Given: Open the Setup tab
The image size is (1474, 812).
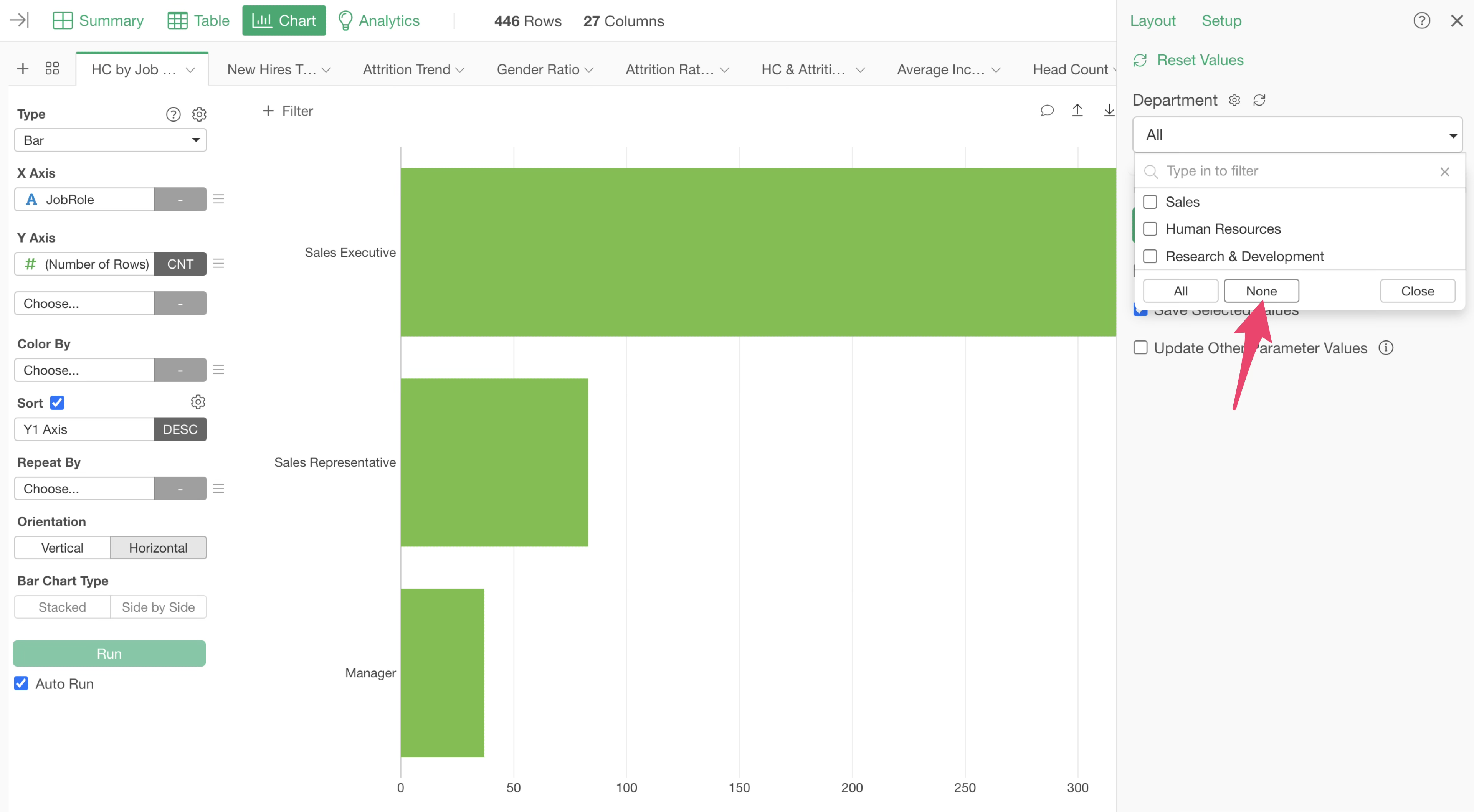Looking at the screenshot, I should [x=1221, y=21].
